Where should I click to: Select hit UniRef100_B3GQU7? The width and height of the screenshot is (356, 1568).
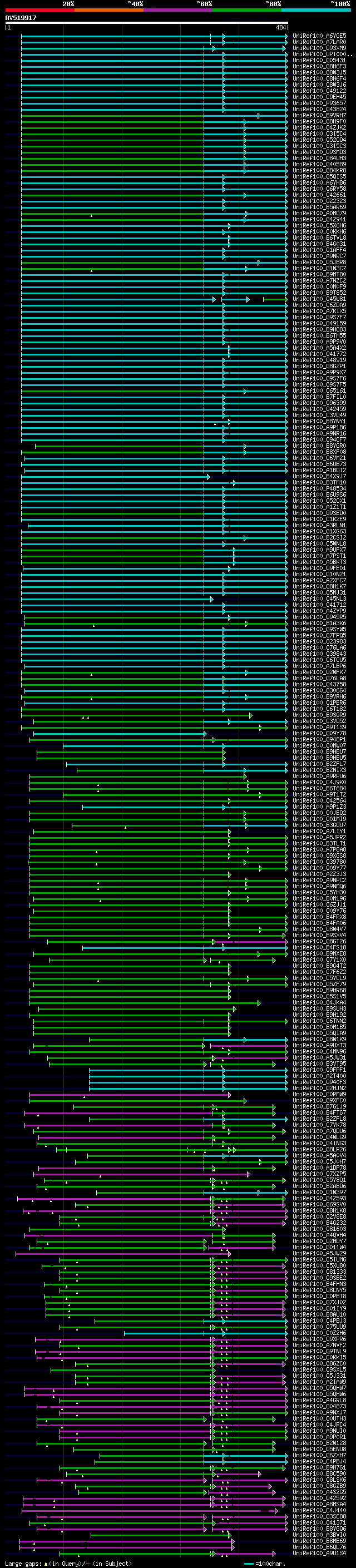pos(319,825)
